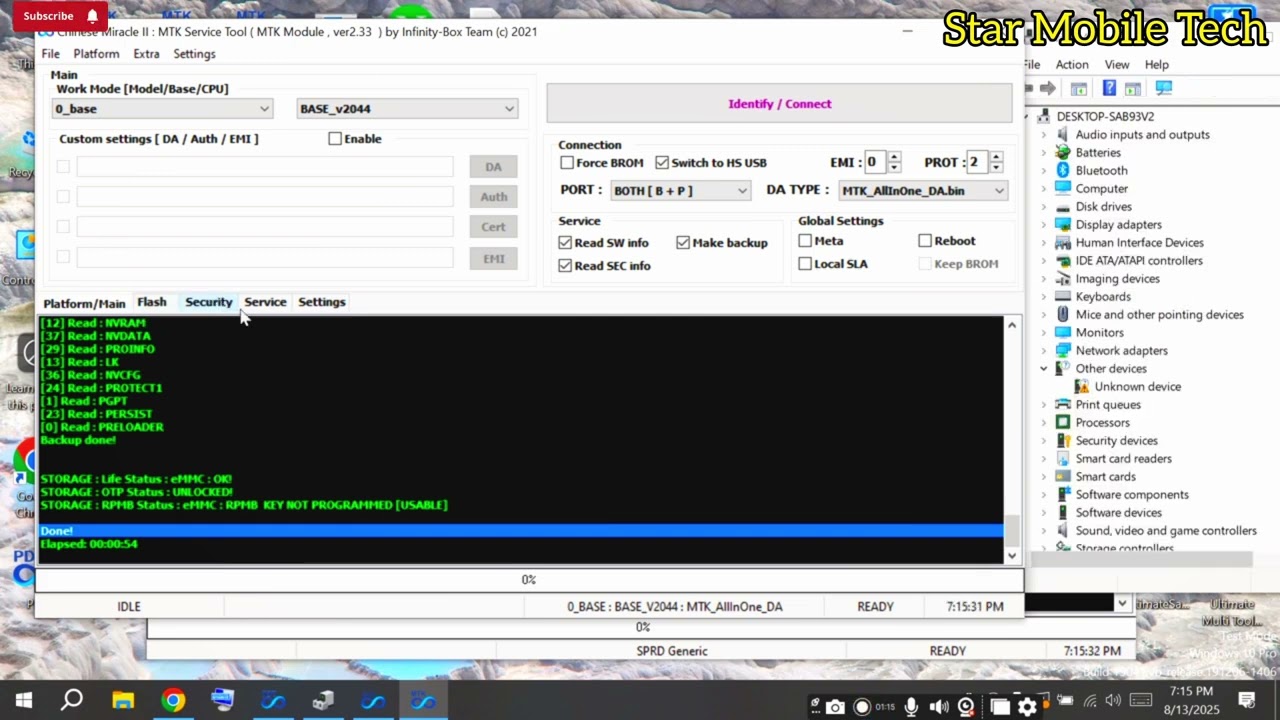Click the first custom settings path field beside DA
Viewport: 1280px width, 720px height.
pyautogui.click(x=265, y=167)
